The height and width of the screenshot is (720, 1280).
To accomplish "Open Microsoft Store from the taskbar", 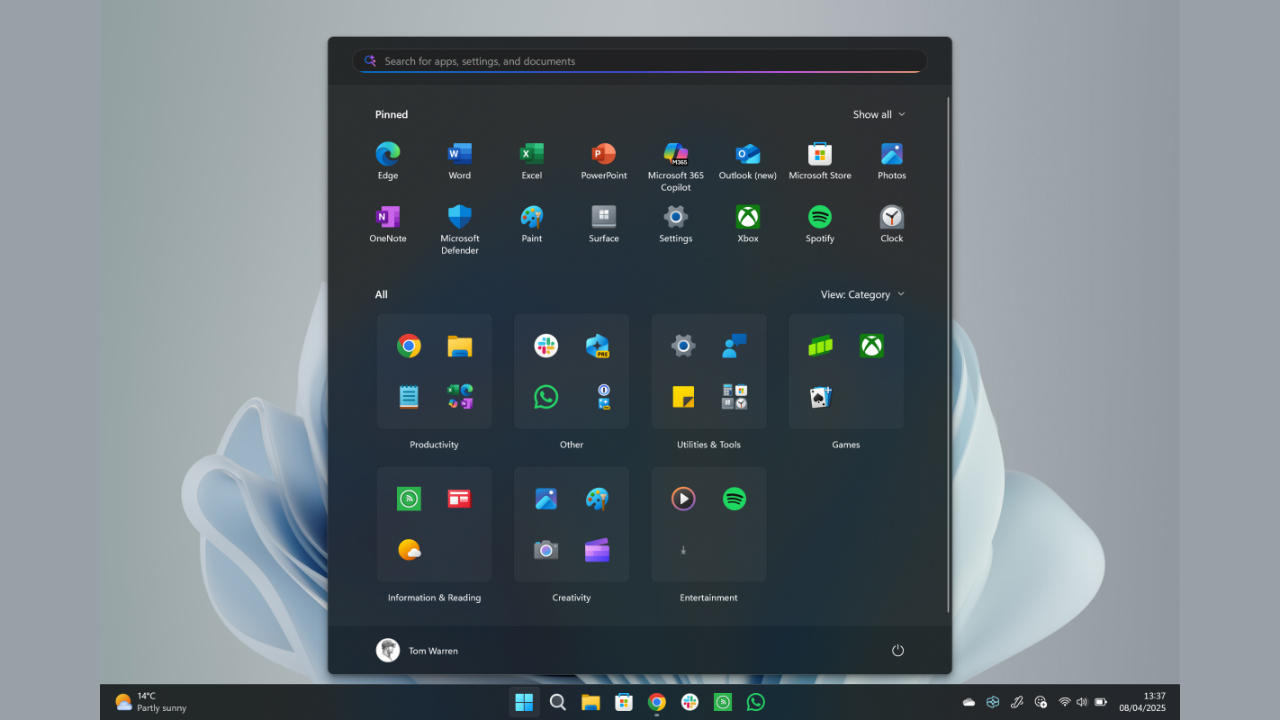I will [624, 702].
